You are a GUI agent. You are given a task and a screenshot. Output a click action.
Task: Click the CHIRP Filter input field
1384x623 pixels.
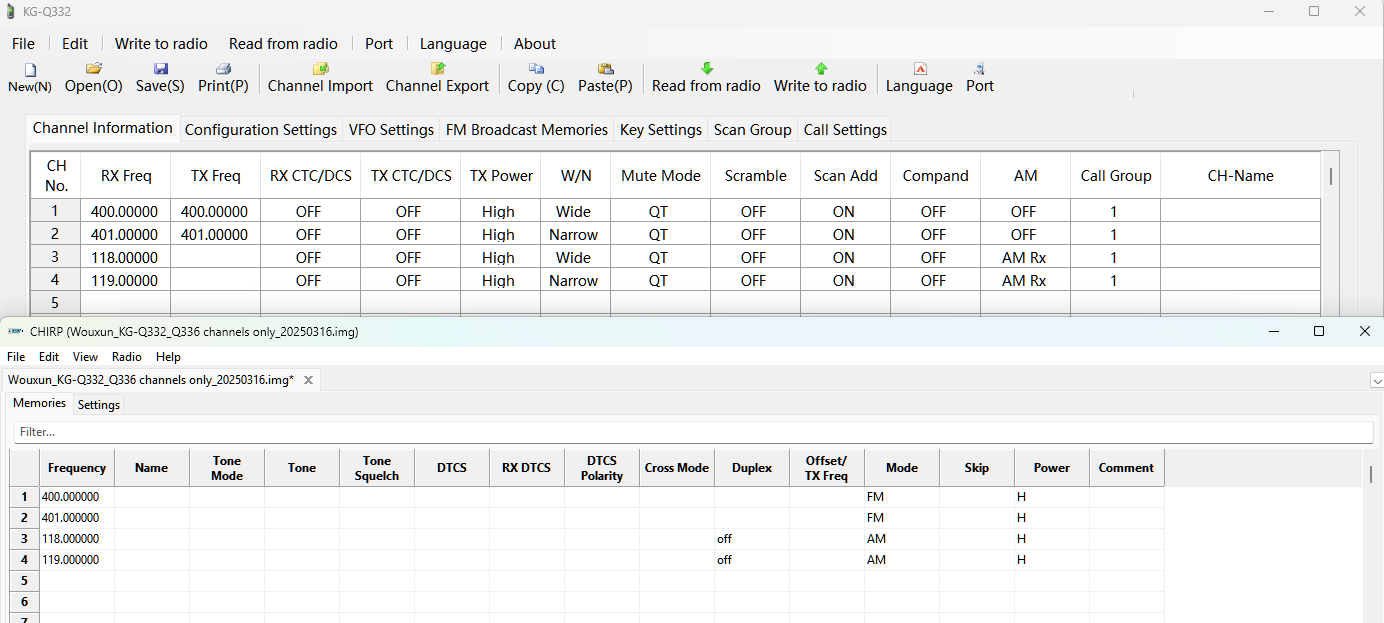(x=693, y=432)
